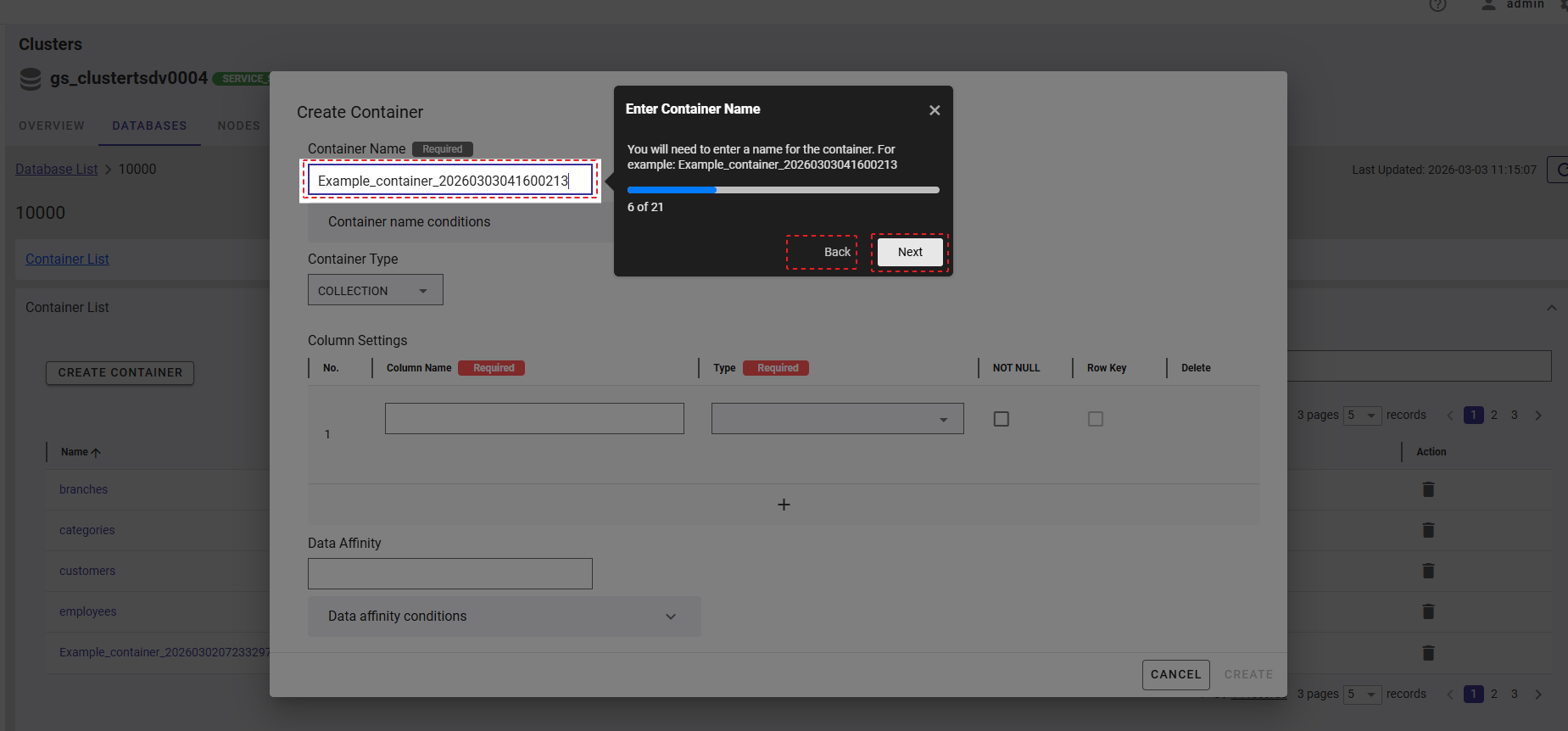Click trash icon in categories row

(x=1428, y=530)
